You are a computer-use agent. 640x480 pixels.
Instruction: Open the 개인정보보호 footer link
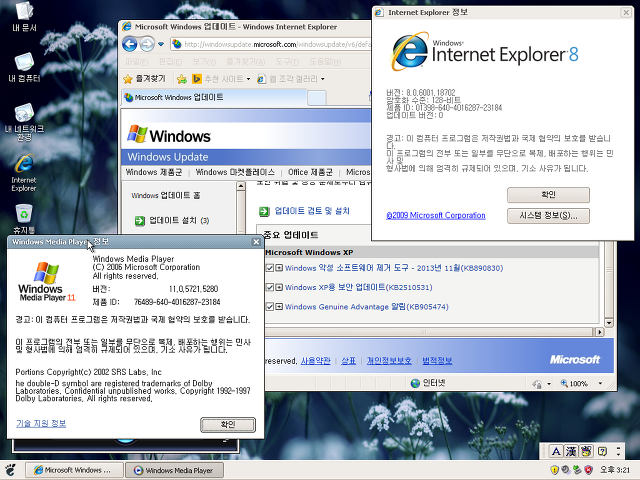(x=389, y=361)
